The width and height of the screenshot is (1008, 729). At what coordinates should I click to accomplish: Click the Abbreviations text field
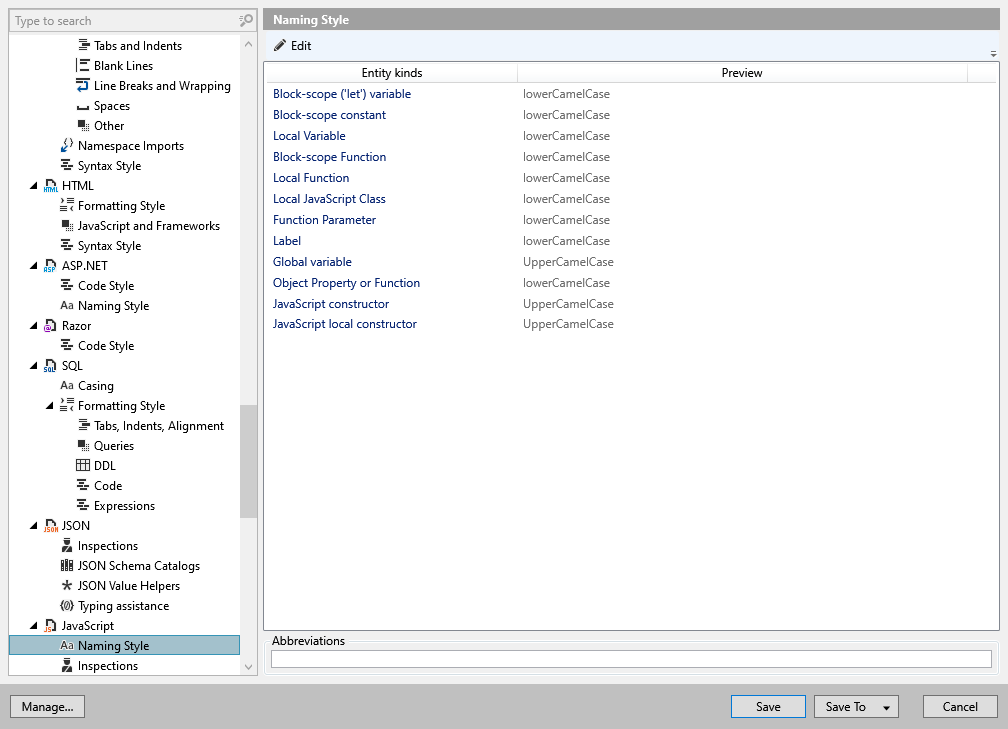pyautogui.click(x=631, y=659)
